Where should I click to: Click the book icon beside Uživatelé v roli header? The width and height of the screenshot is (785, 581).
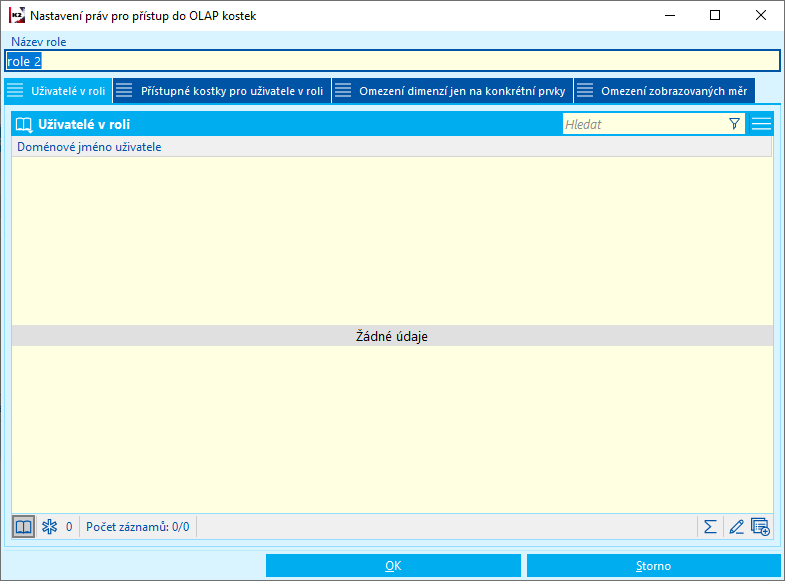point(24,125)
